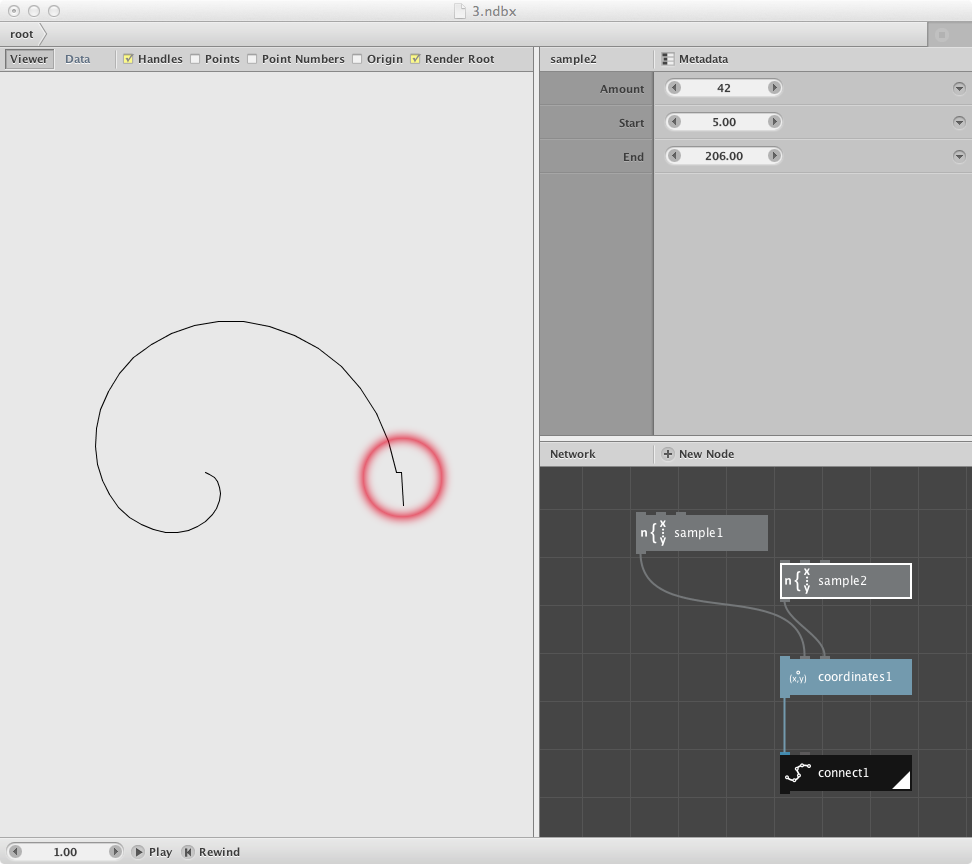Click connect1 rendered-node corner flag
Viewport: 972px width, 864px height.
click(x=903, y=782)
